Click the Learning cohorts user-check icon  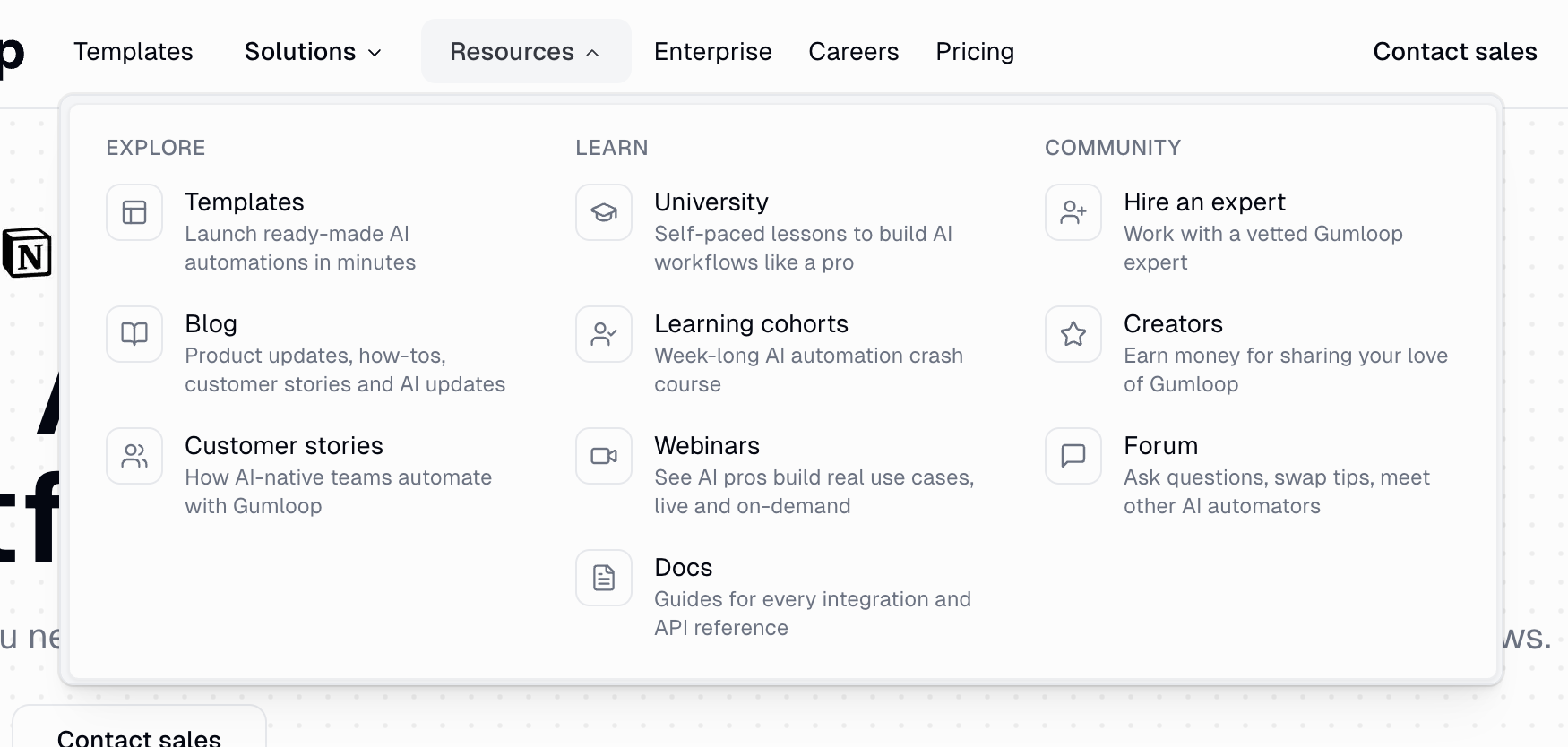click(x=604, y=334)
